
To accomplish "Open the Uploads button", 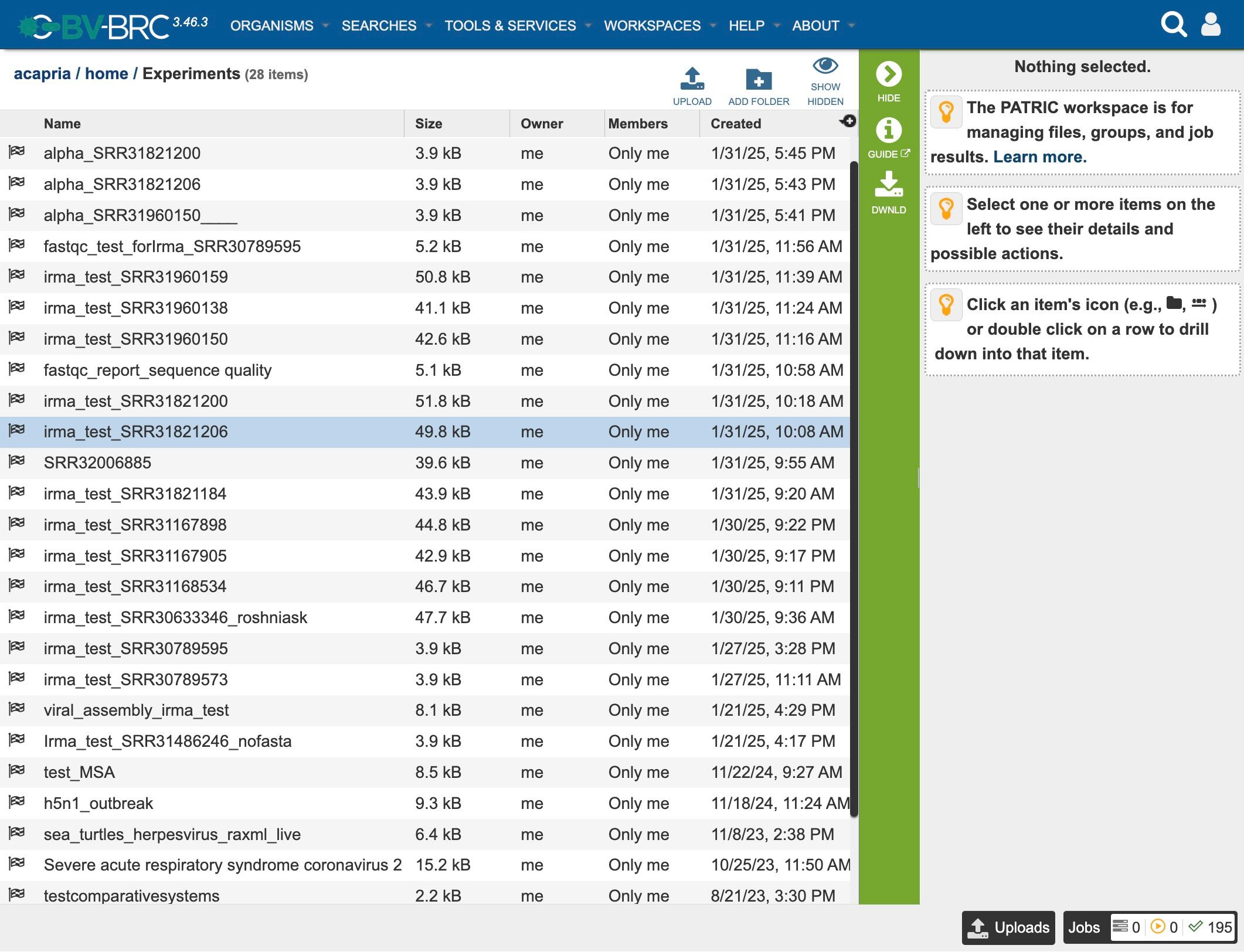I will click(x=1008, y=927).
